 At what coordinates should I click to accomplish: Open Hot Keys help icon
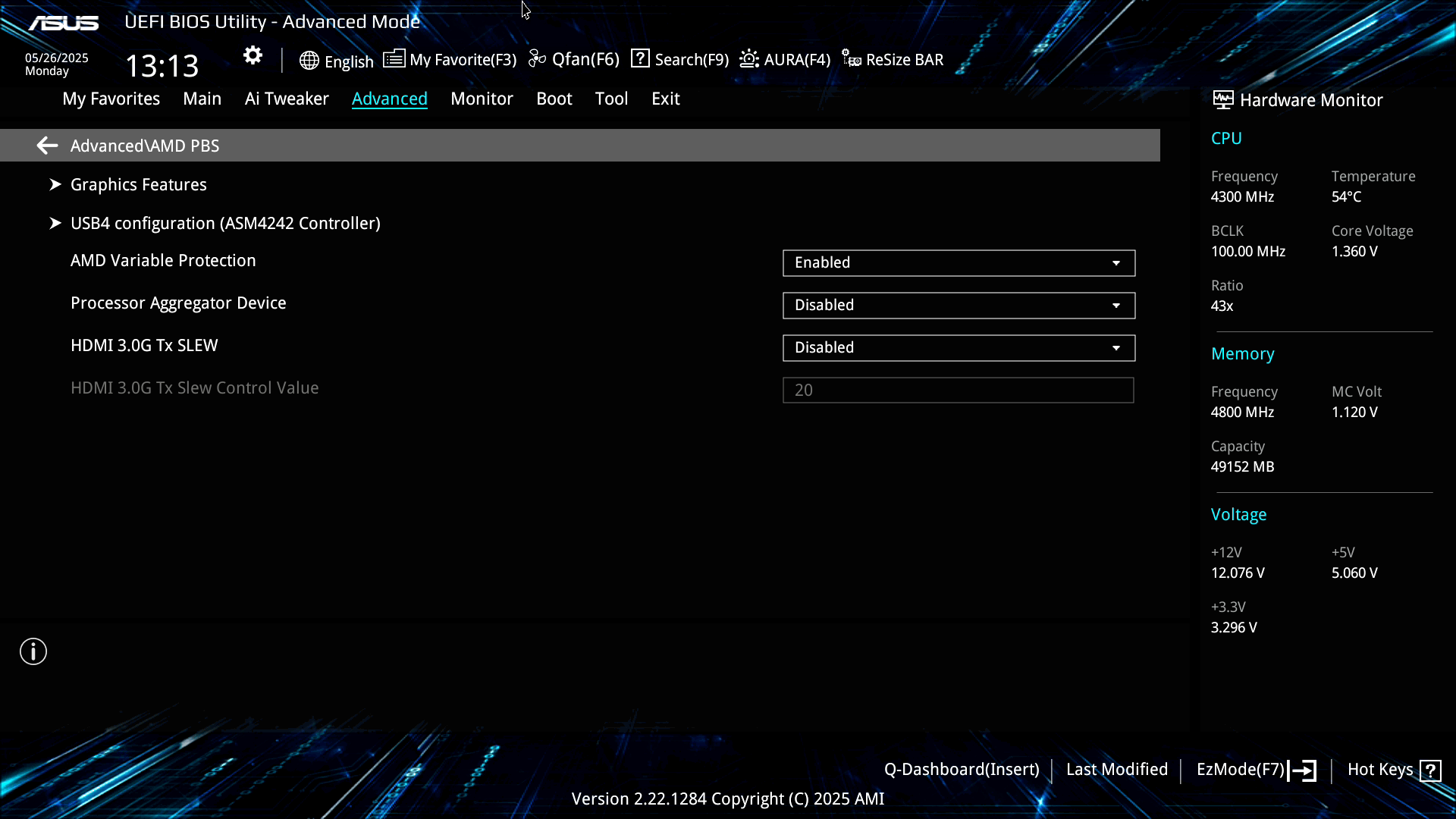tap(1430, 770)
